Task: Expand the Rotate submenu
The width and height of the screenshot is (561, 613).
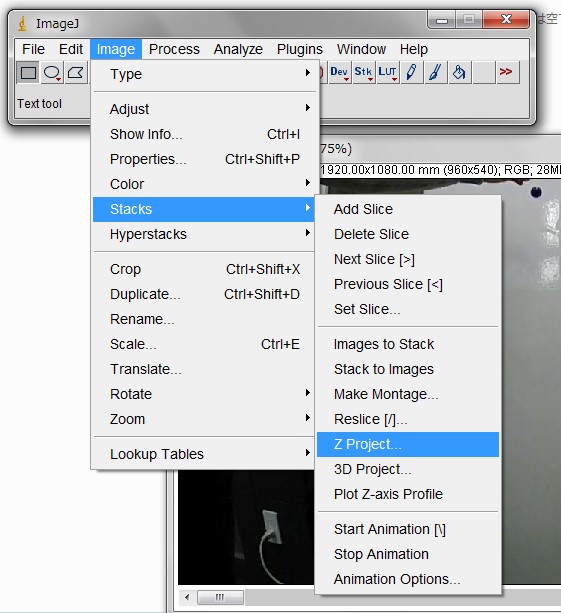Action: point(203,394)
